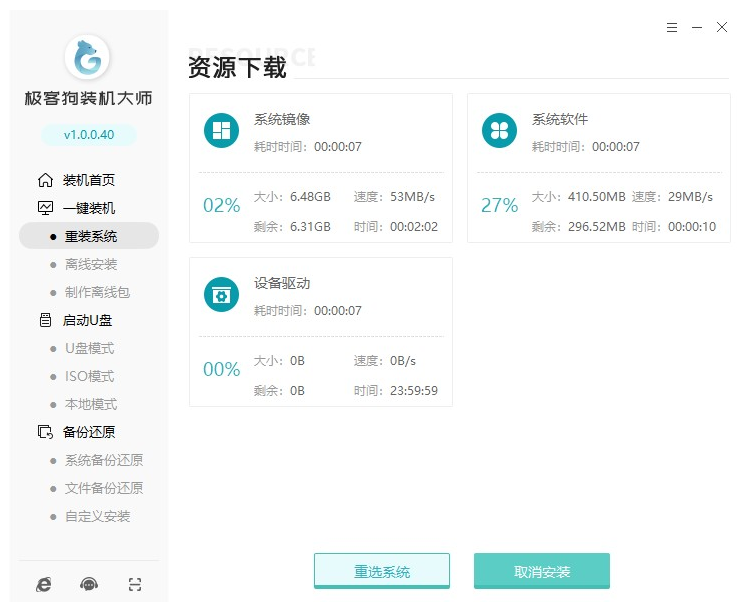The height and width of the screenshot is (614, 748).
Task: Click the 极客狗 dog logo icon
Action: 87,58
